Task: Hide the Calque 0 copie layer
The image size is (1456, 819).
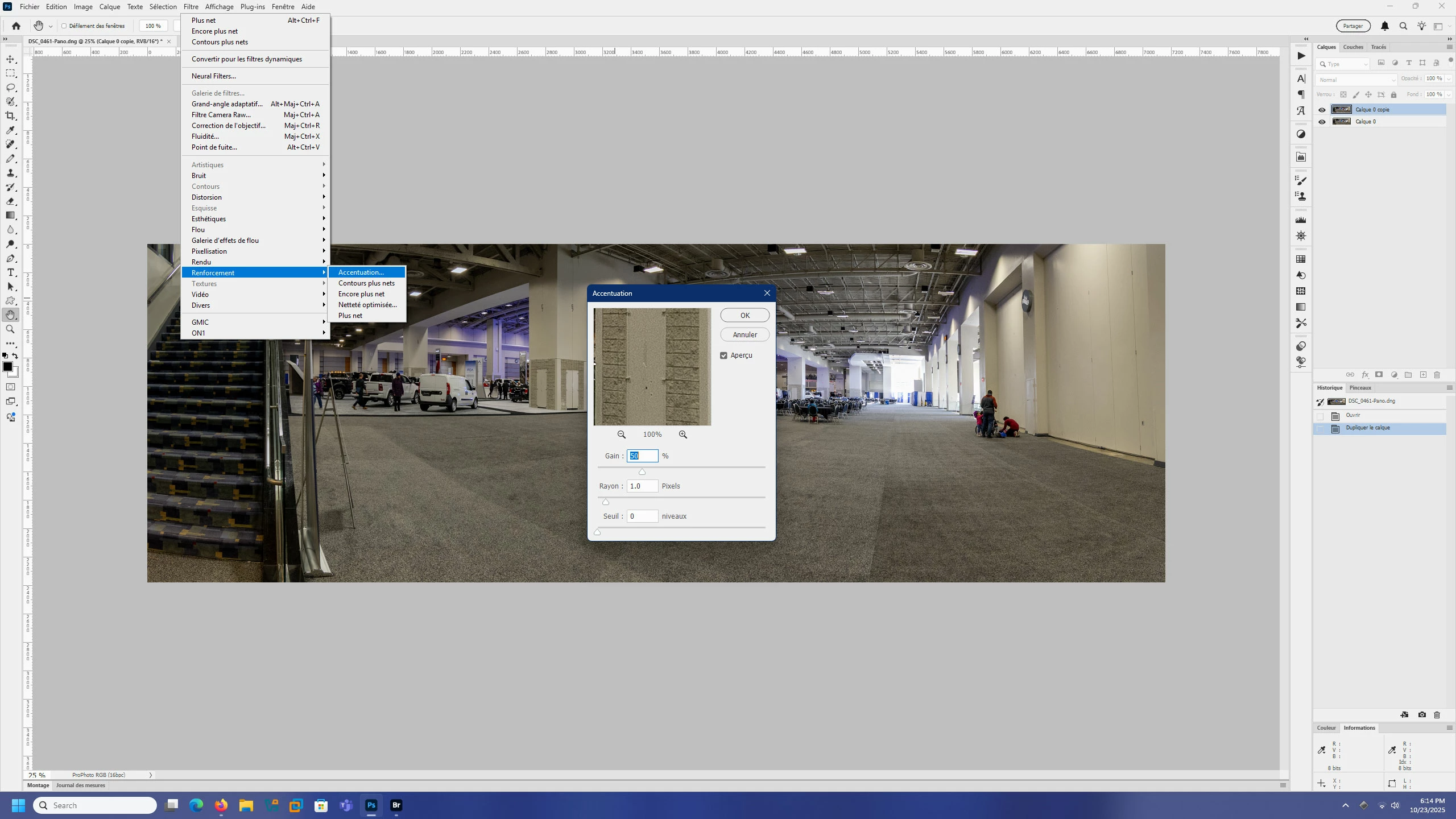Action: tap(1322, 110)
